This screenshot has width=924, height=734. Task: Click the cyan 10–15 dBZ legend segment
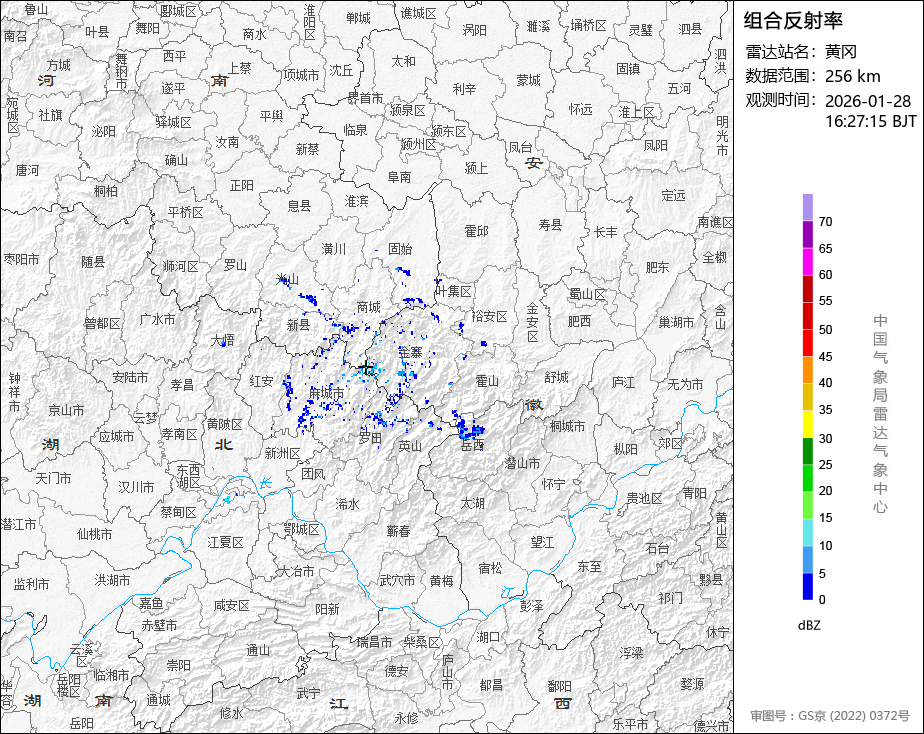[807, 532]
